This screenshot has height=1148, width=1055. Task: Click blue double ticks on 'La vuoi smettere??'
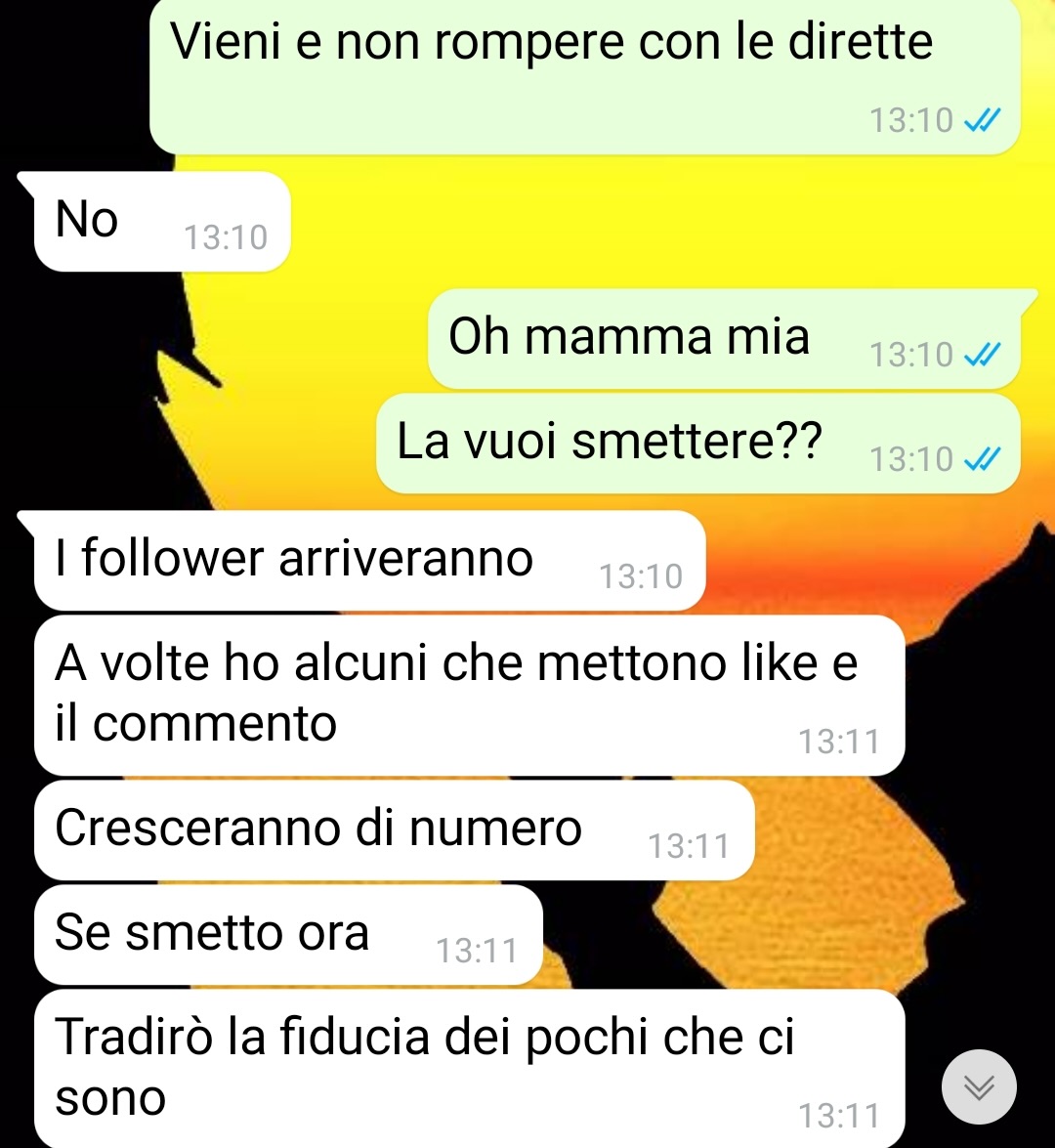pos(982,460)
